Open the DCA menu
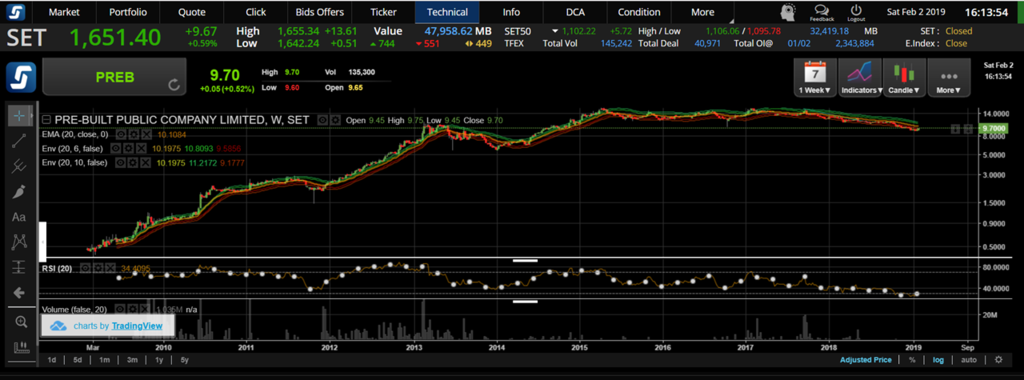1024x380 pixels. [575, 12]
